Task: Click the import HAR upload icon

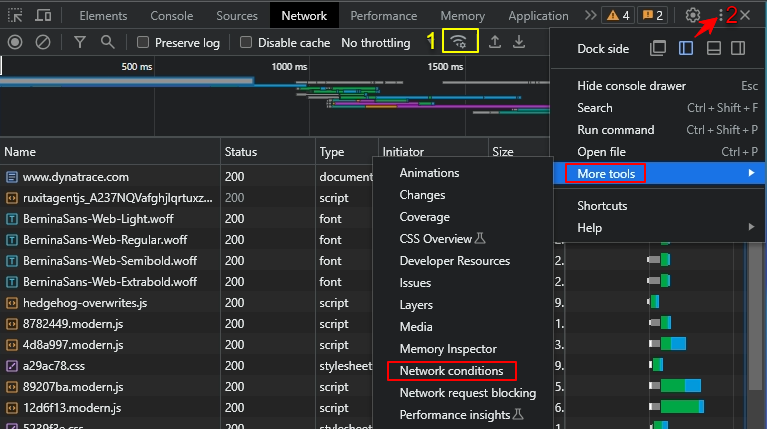Action: coord(494,42)
